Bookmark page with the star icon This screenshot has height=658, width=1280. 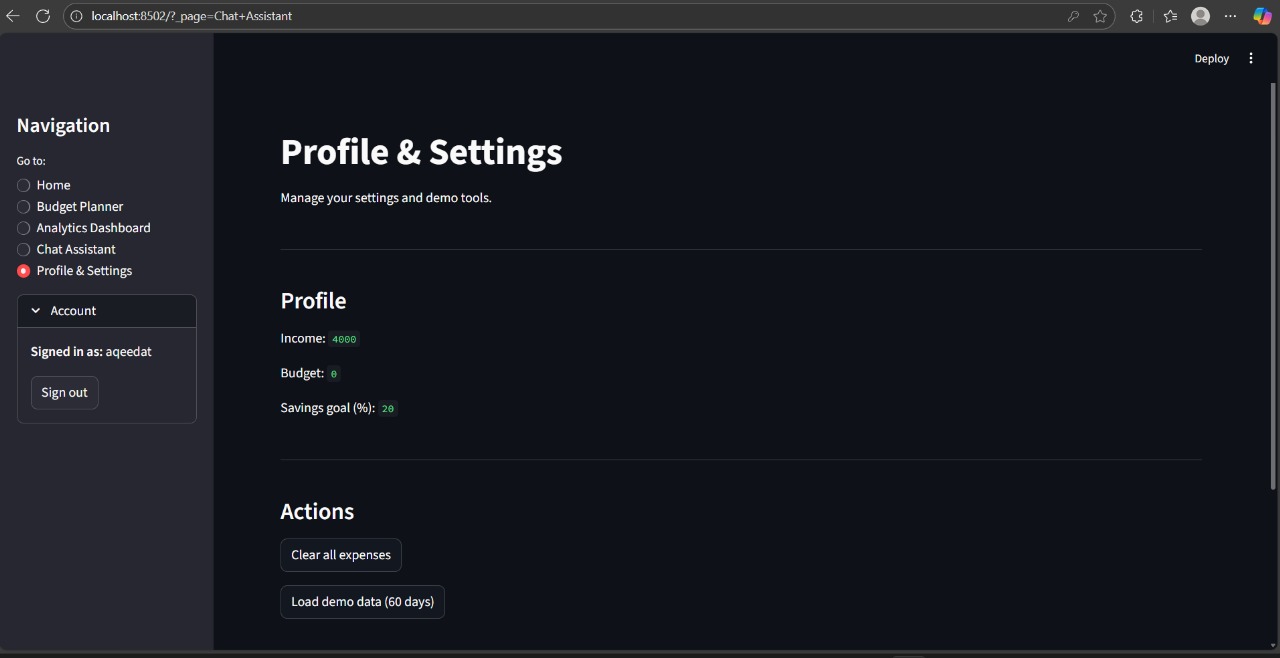click(1100, 16)
